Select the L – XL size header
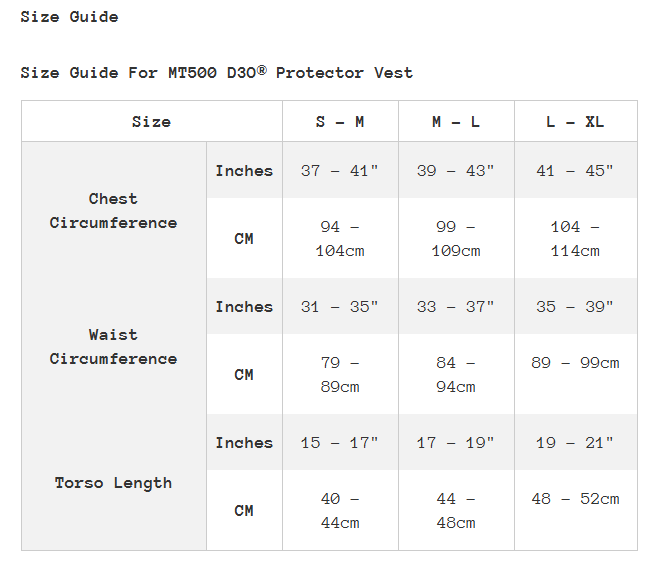Image resolution: width=658 pixels, height=565 pixels. point(575,122)
